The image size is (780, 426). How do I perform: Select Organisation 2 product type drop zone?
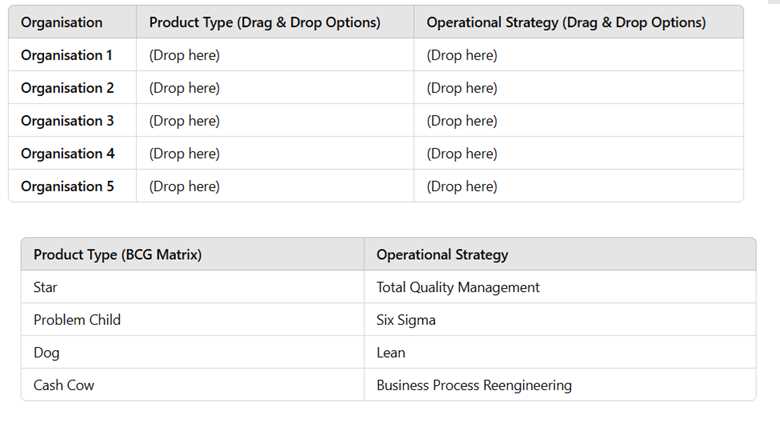point(184,88)
